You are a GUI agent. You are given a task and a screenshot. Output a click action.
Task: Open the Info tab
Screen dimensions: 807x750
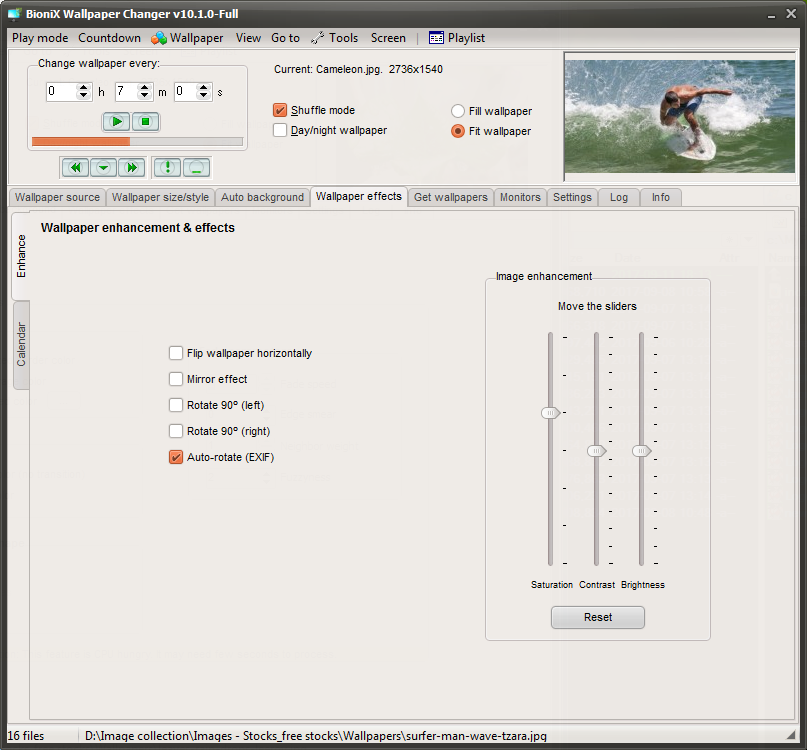[x=661, y=198]
